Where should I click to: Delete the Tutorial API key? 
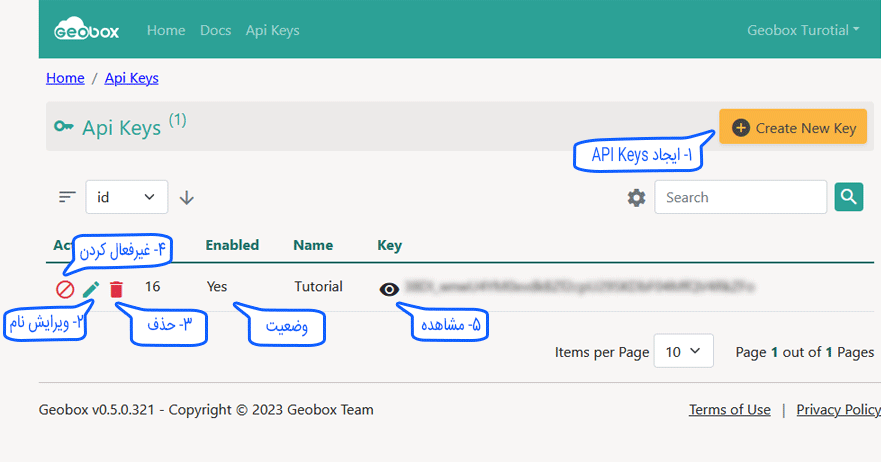[117, 289]
